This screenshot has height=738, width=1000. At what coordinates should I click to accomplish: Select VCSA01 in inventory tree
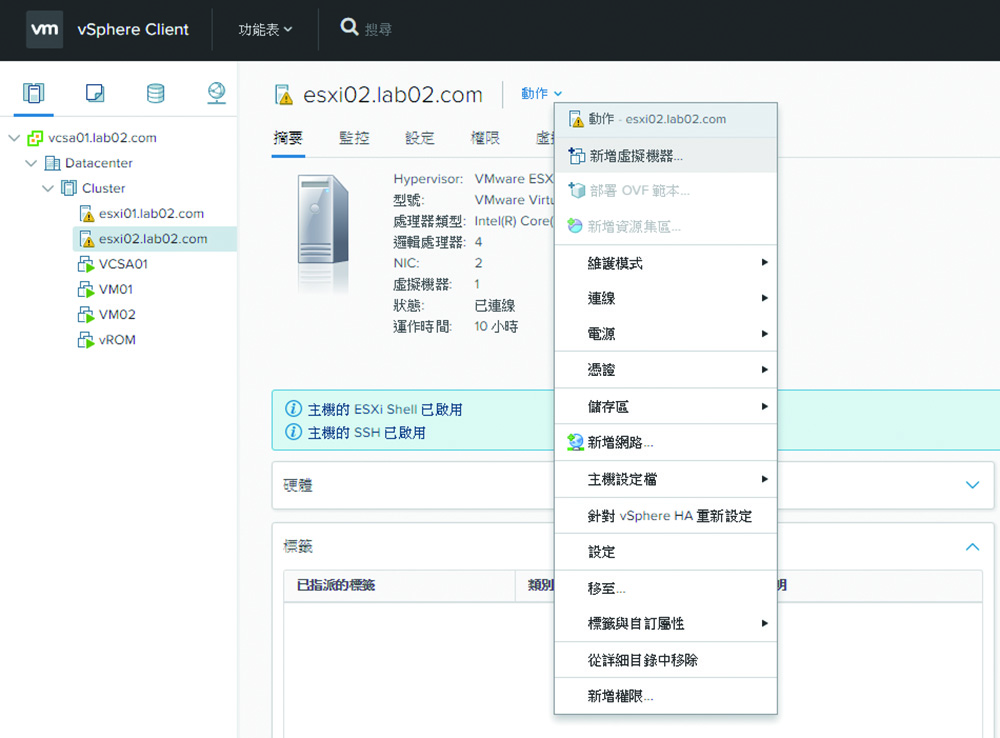tap(123, 264)
